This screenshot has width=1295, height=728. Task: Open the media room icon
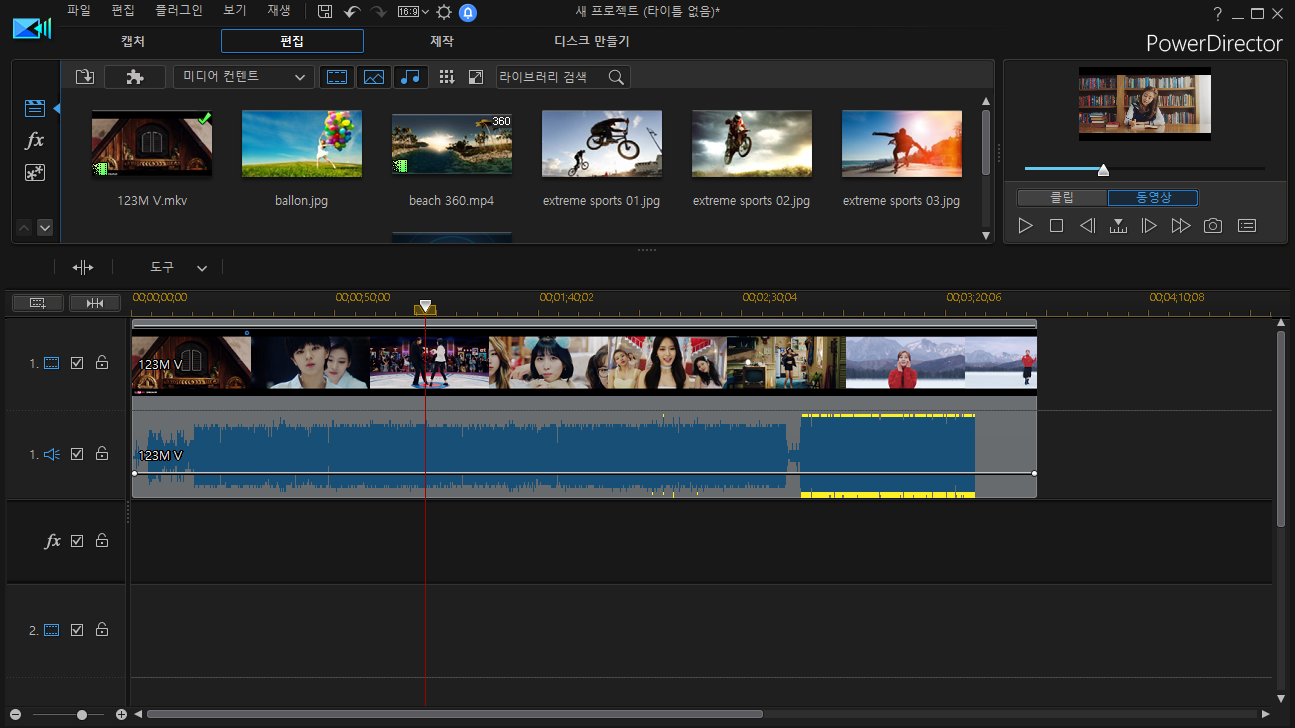point(35,108)
